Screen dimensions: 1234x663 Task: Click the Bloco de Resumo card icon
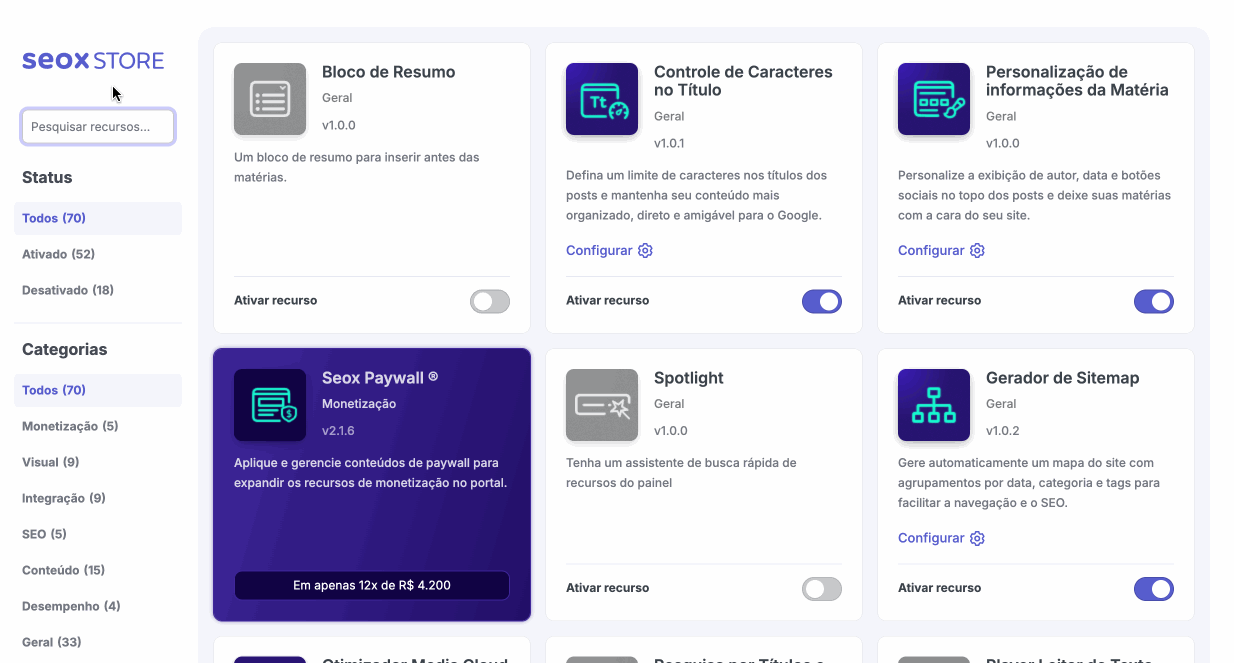coord(270,99)
